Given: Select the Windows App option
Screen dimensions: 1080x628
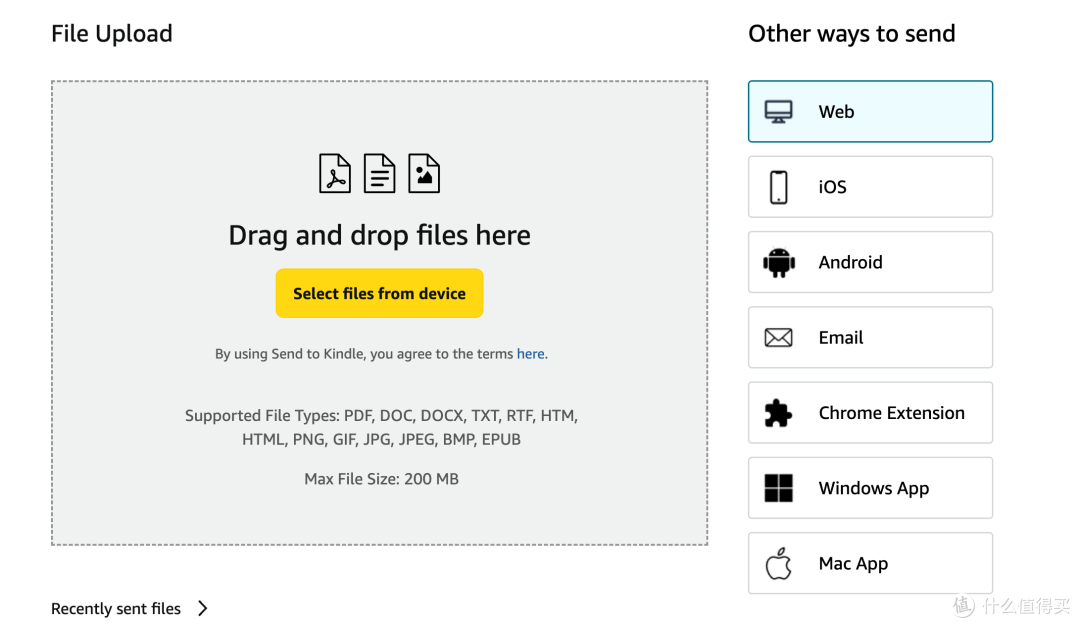Looking at the screenshot, I should (871, 488).
